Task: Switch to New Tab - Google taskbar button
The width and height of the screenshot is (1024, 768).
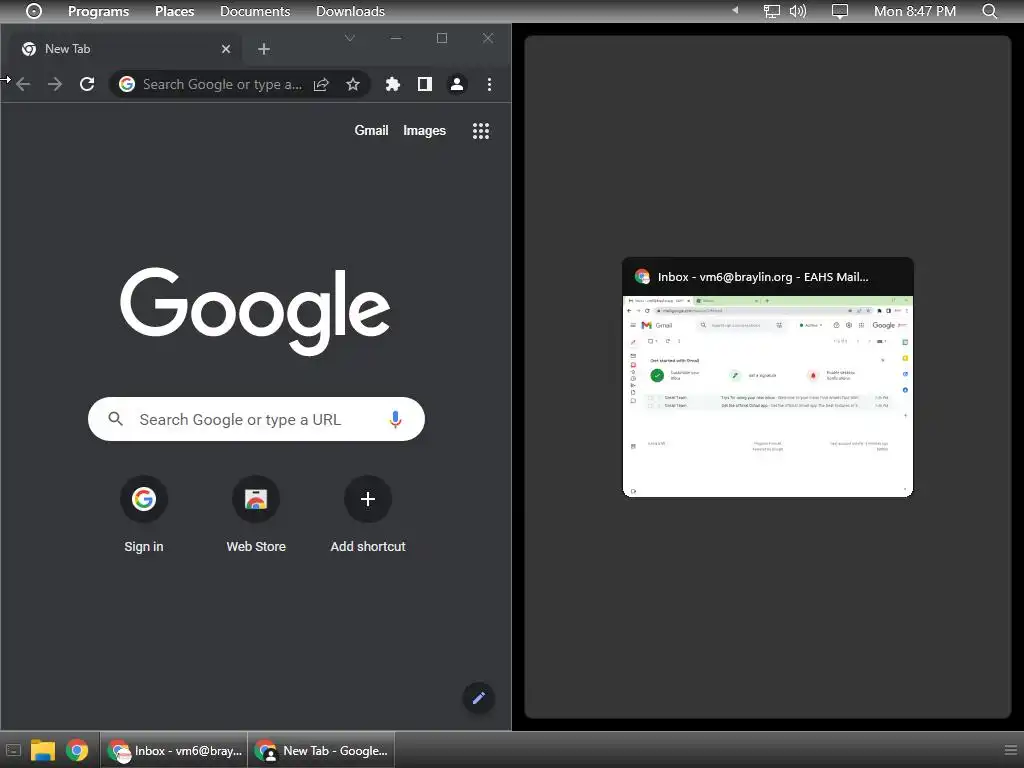Action: 321,751
